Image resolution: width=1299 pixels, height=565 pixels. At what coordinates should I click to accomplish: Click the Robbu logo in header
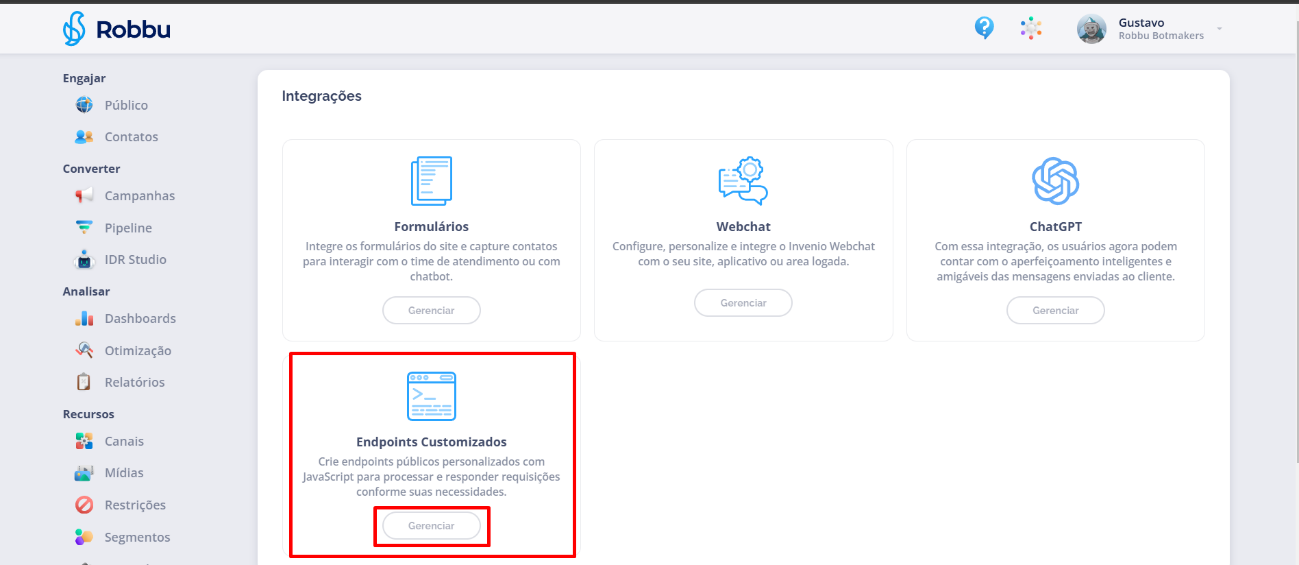(116, 30)
